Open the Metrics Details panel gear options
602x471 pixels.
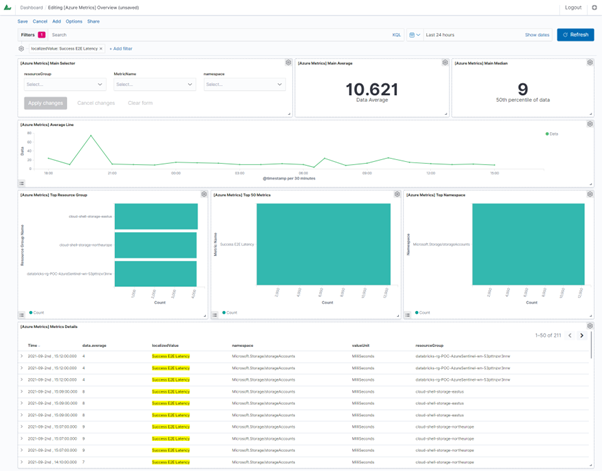click(590, 326)
